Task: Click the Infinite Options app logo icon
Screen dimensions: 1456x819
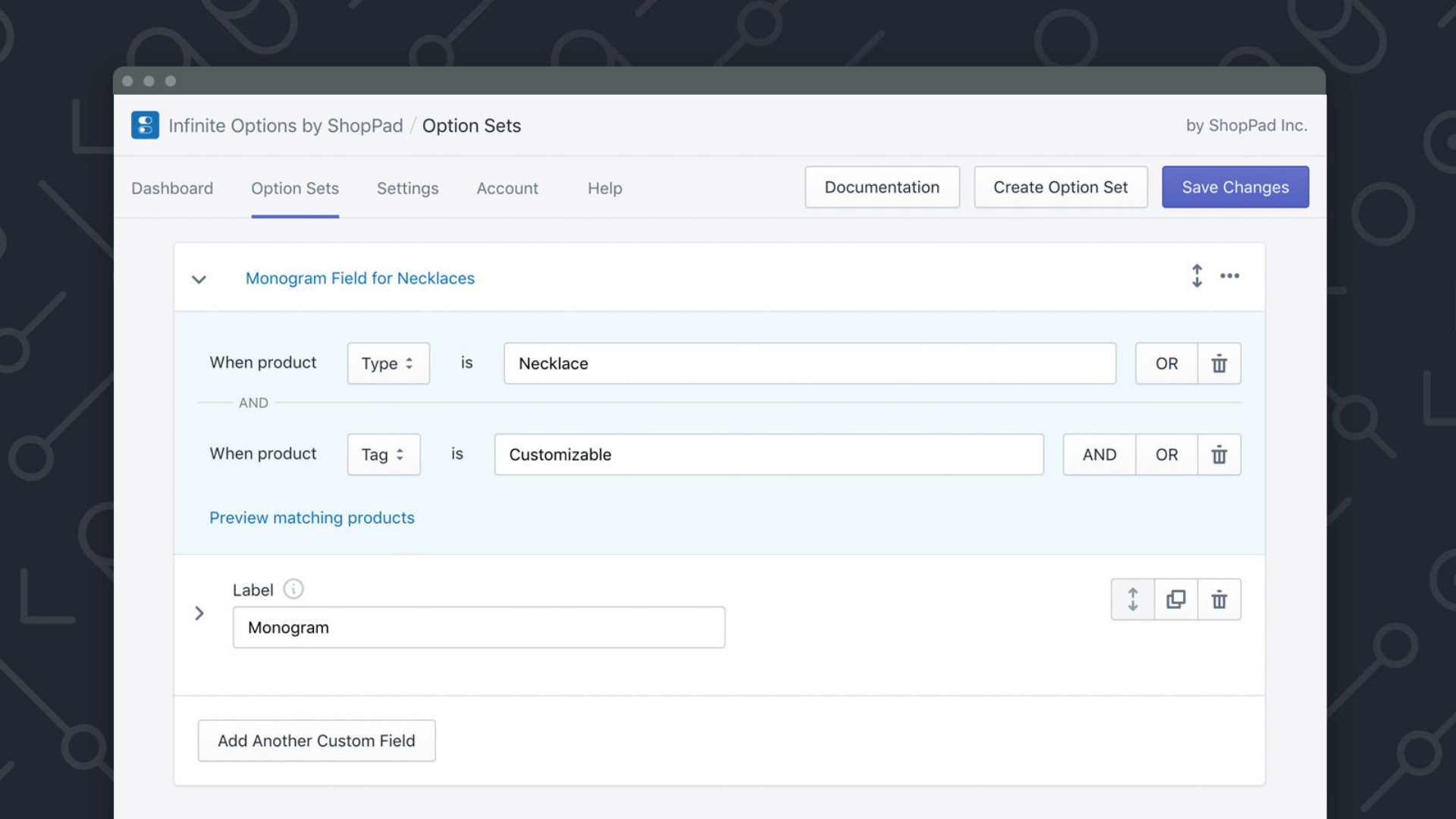Action: pos(145,125)
